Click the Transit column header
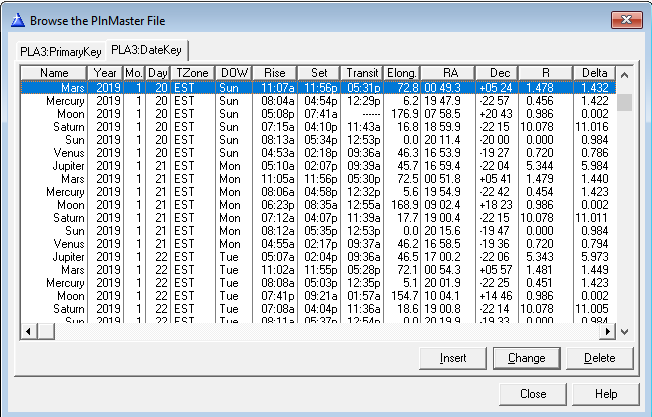Screen dimensions: 652x417 pyautogui.click(x=362, y=73)
